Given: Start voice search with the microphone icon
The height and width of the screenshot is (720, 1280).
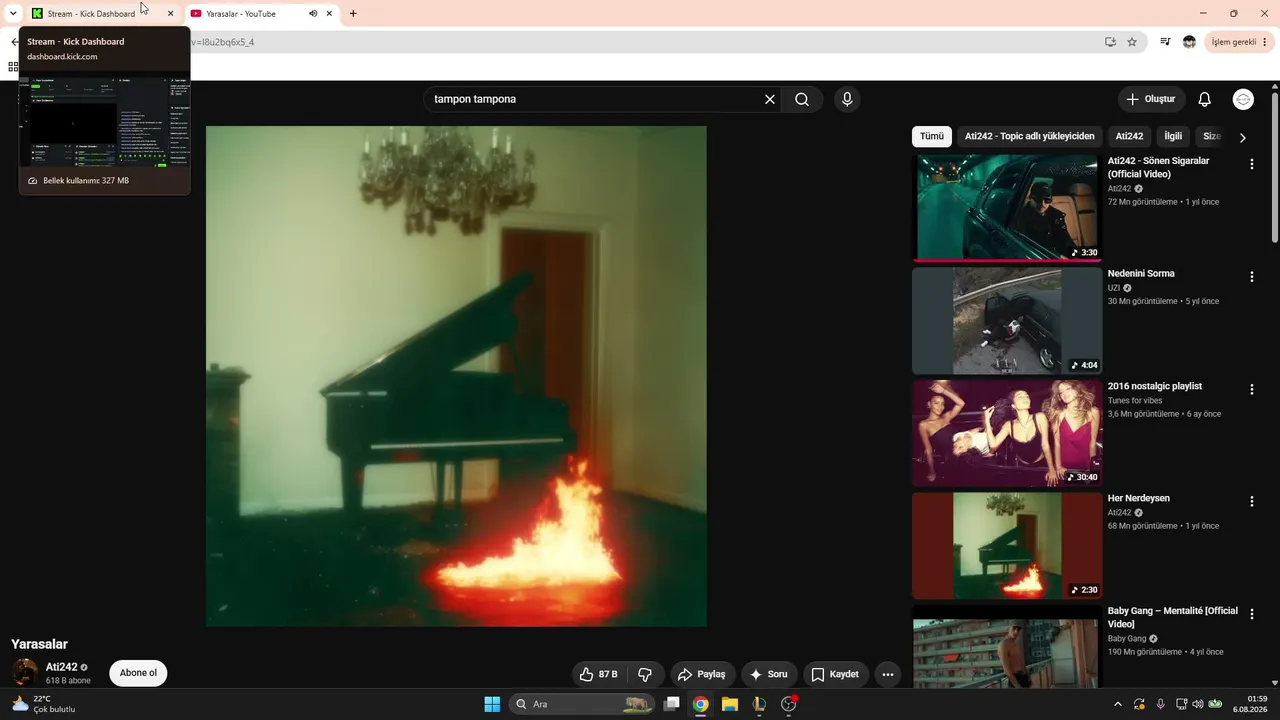Looking at the screenshot, I should pyautogui.click(x=847, y=99).
